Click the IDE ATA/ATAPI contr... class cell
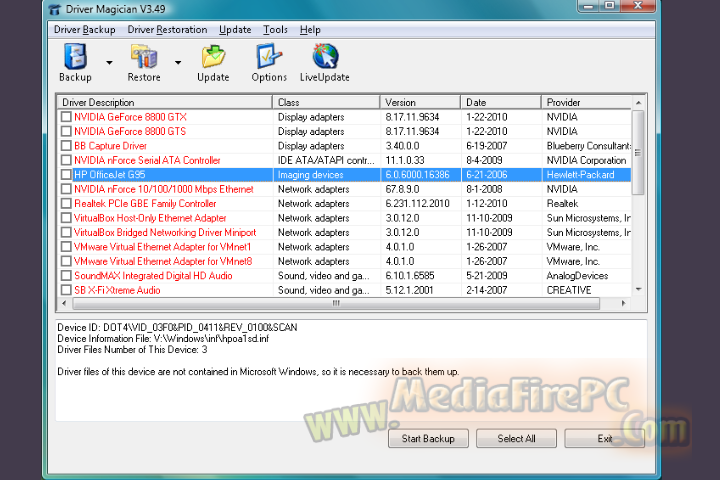Image resolution: width=720 pixels, height=480 pixels. click(326, 160)
